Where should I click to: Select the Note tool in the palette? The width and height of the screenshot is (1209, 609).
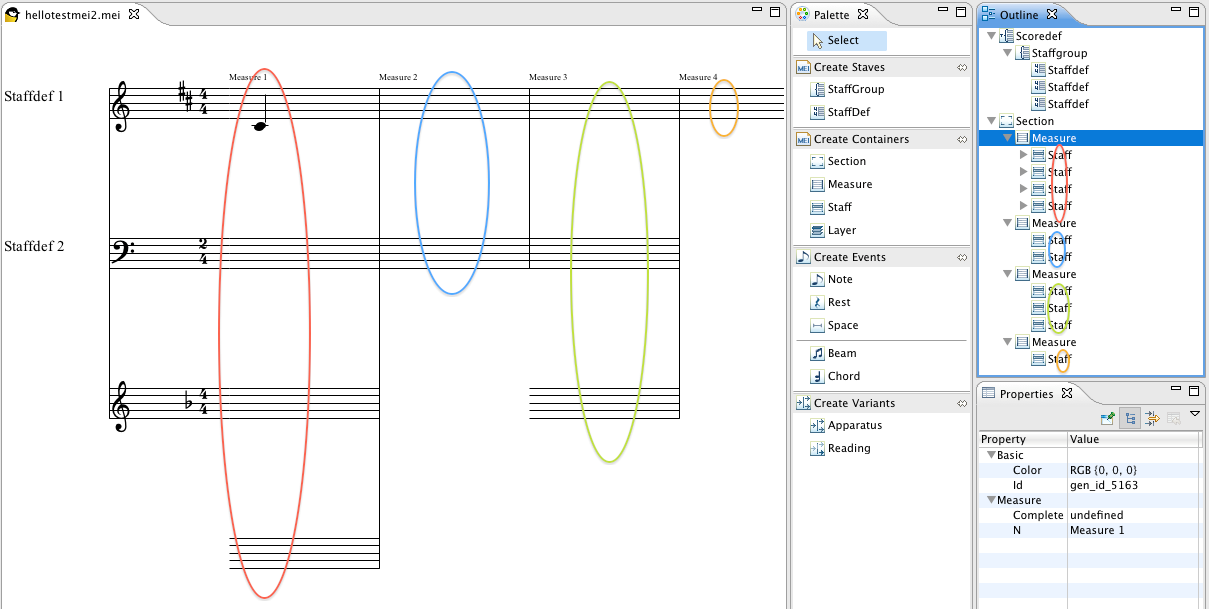pos(839,280)
